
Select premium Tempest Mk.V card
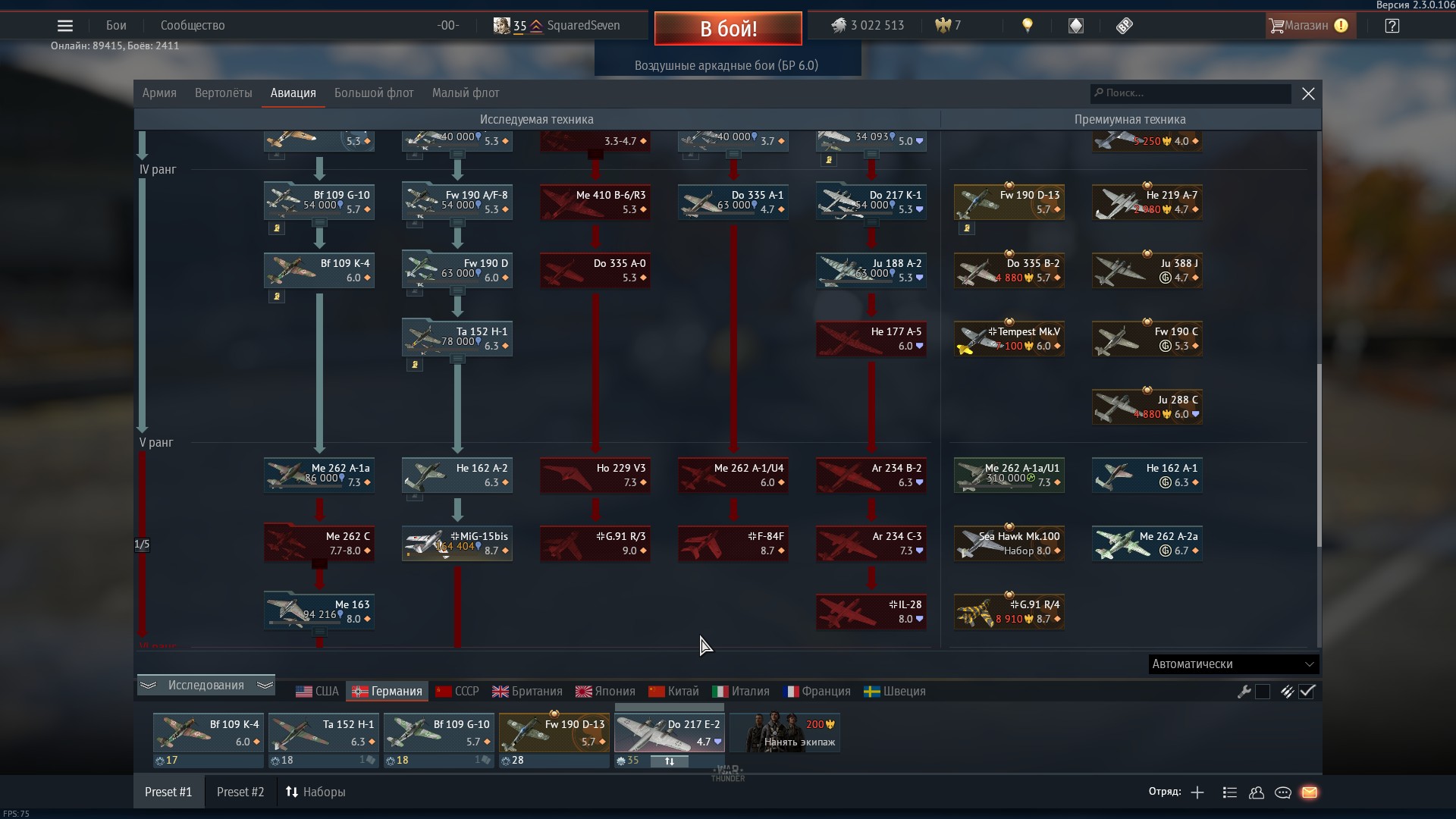(1009, 339)
